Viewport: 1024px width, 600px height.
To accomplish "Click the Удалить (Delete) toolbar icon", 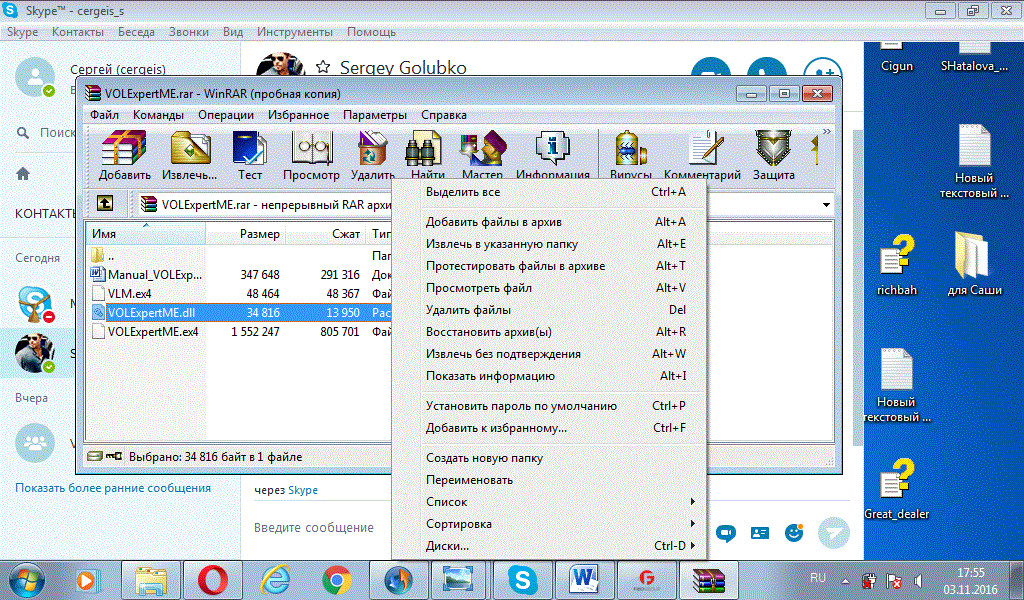I will point(372,155).
